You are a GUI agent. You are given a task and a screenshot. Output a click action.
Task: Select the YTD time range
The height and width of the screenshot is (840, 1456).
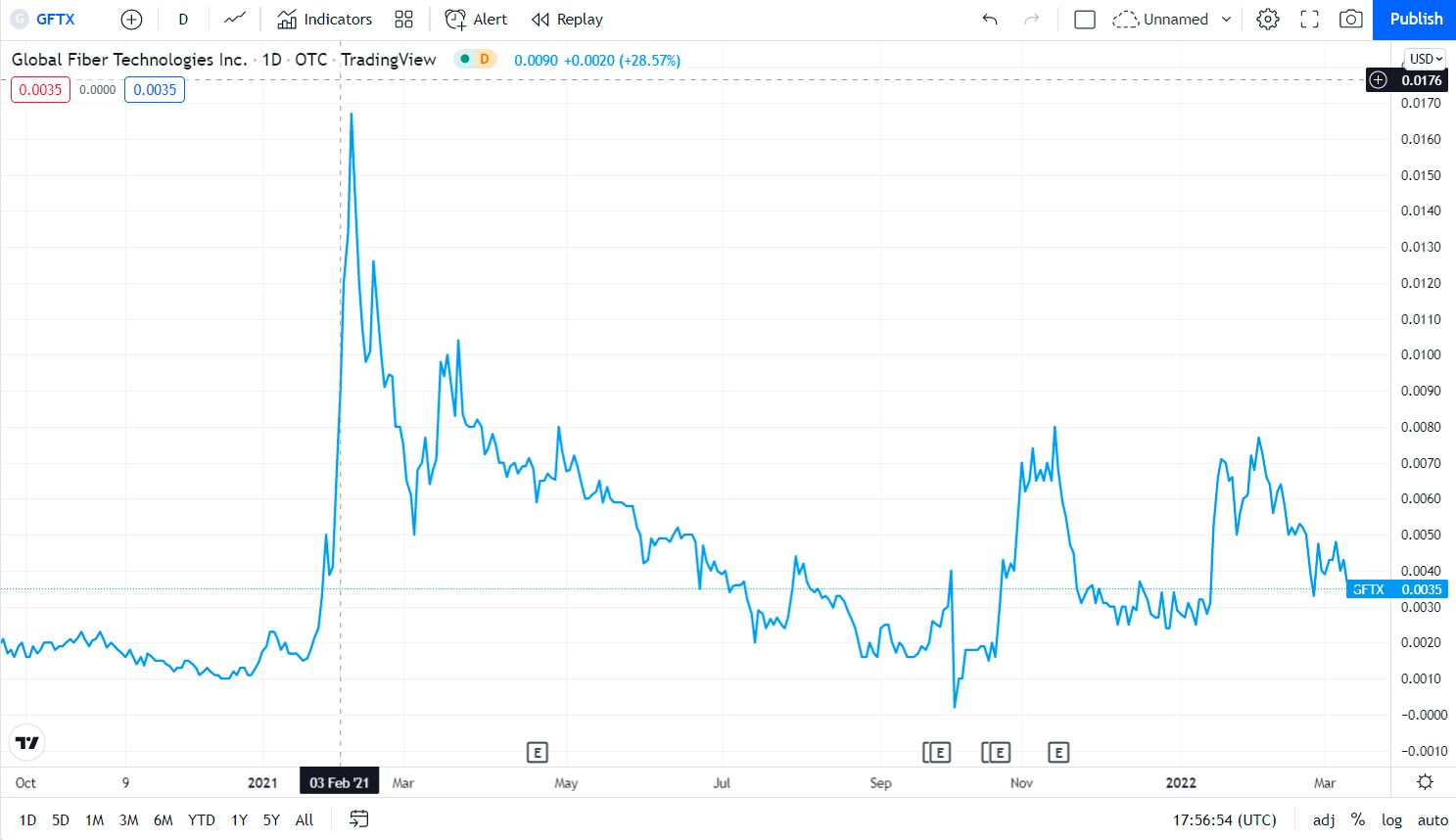(202, 819)
